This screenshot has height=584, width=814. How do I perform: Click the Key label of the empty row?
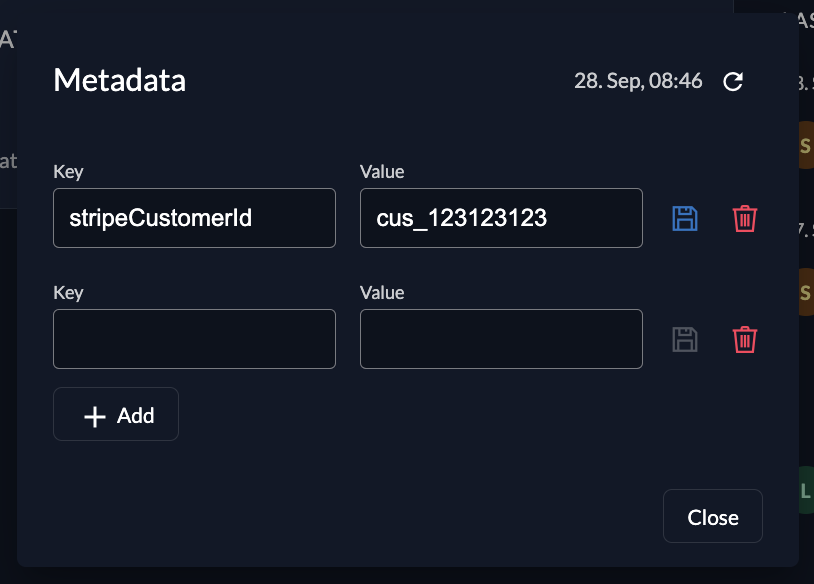pos(68,293)
